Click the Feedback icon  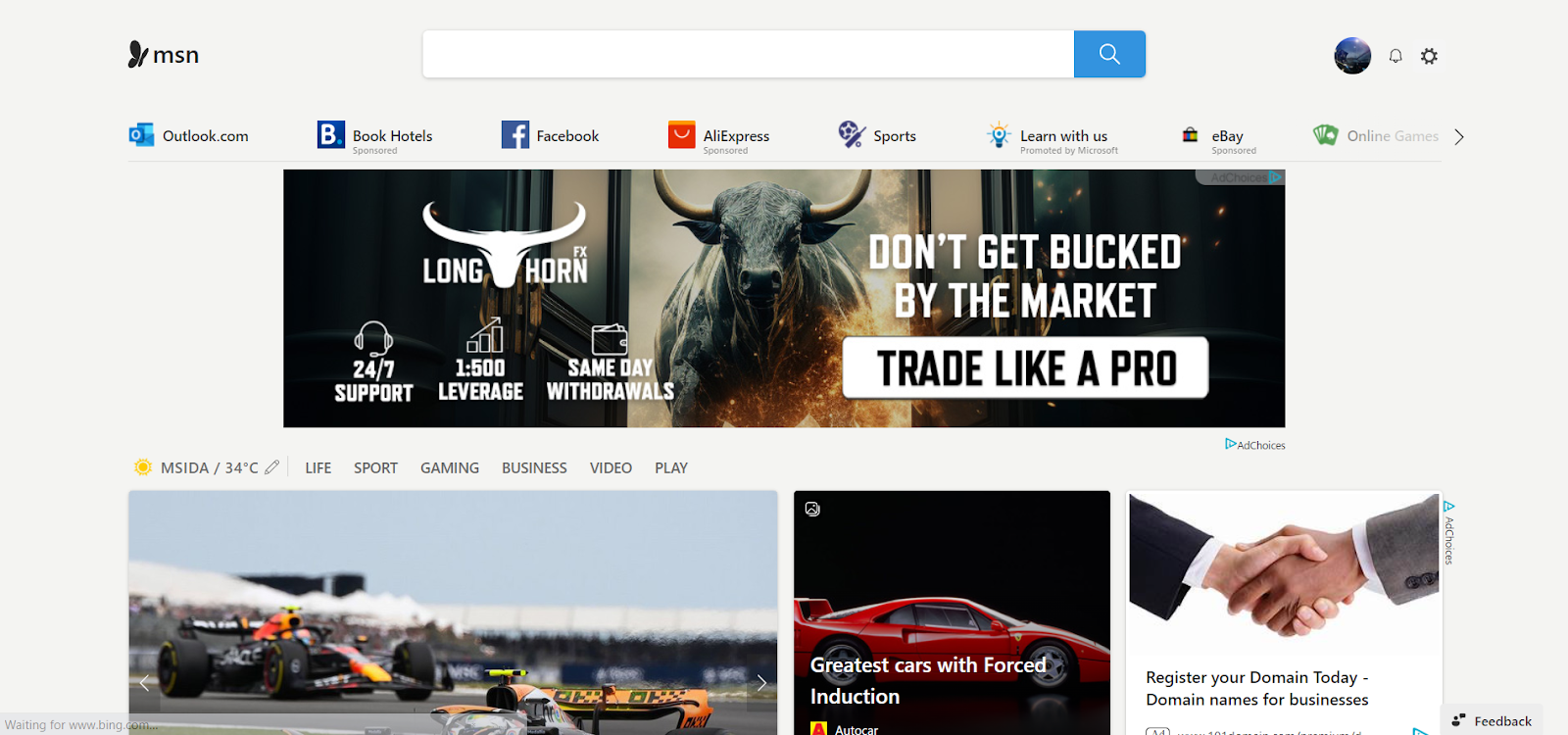tap(1458, 720)
